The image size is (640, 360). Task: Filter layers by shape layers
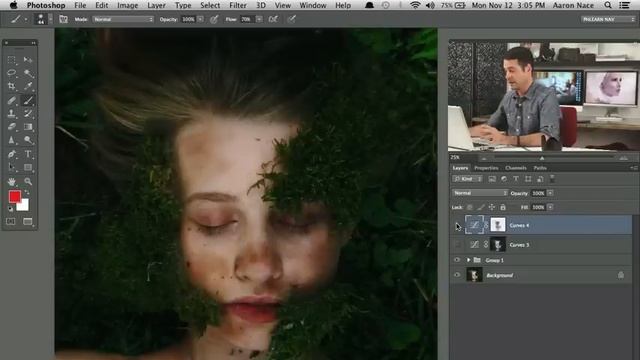(528, 179)
